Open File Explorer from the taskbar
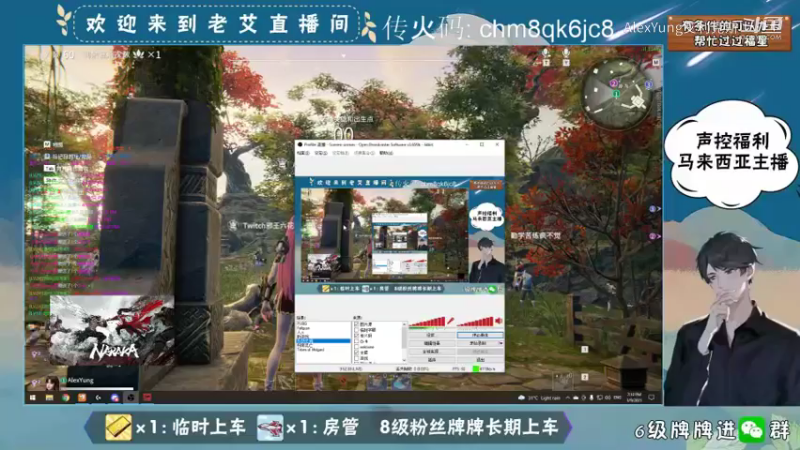Viewport: 800px width, 450px height. pos(49,397)
